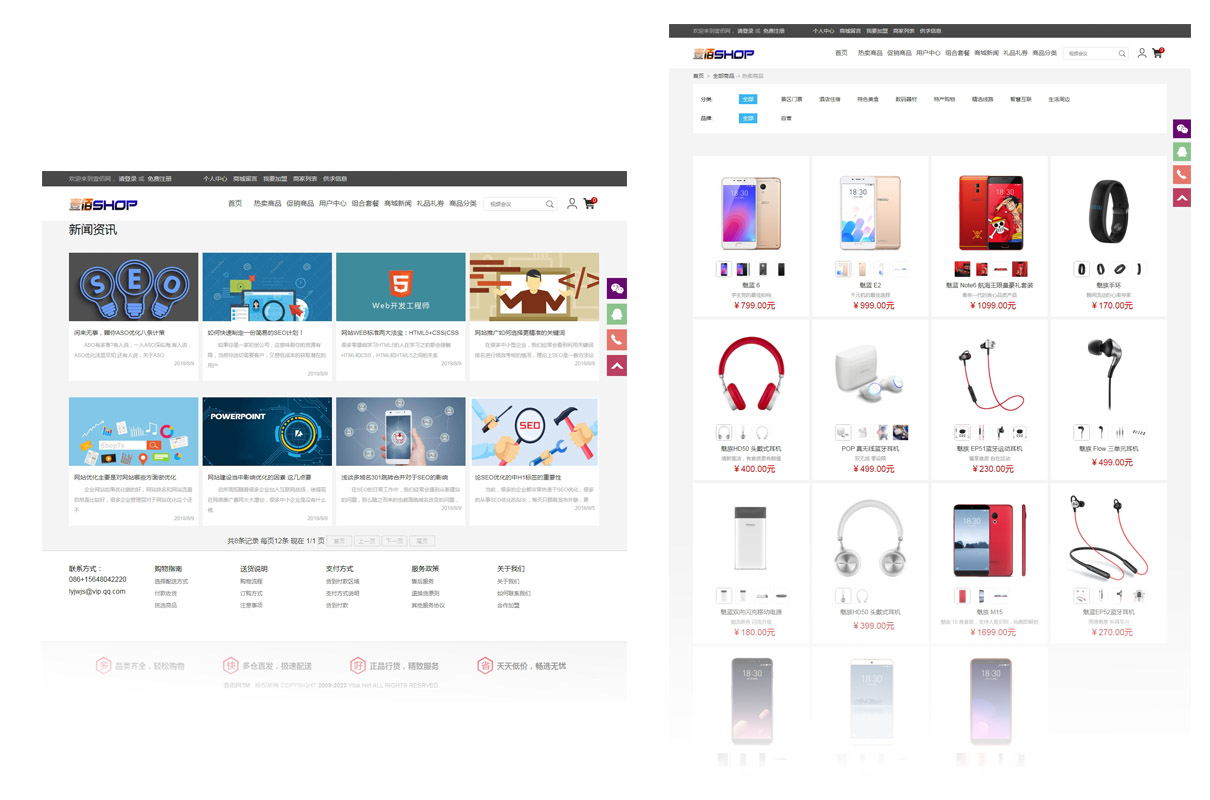Open 促销商品 menu on the product list page
Image resolution: width=1210 pixels, height=800 pixels.
tap(899, 53)
